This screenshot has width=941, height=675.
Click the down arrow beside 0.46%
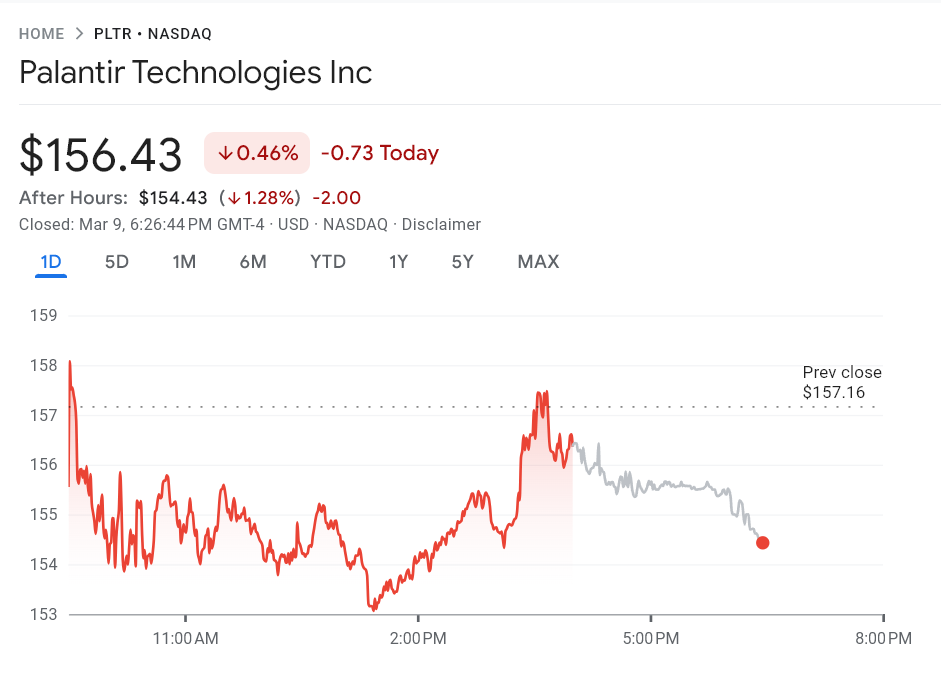[225, 154]
